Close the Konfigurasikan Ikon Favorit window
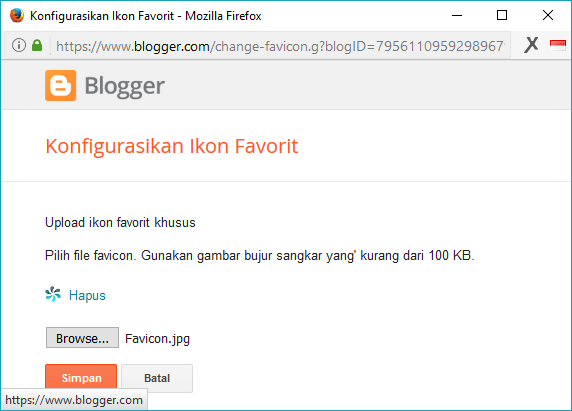The height and width of the screenshot is (411, 572). (548, 15)
